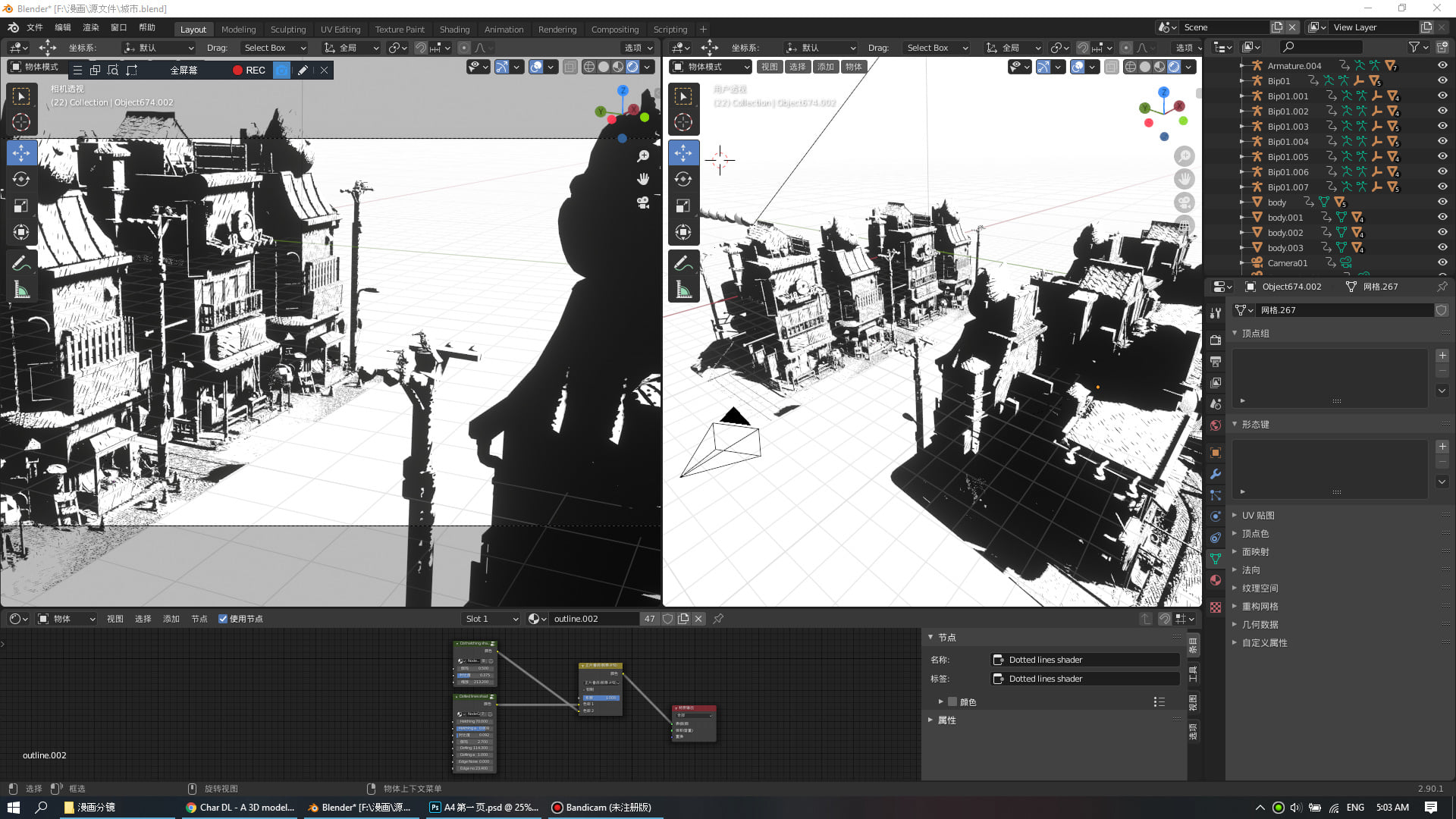
Task: Select the Measure tool in left viewport
Action: tap(21, 290)
